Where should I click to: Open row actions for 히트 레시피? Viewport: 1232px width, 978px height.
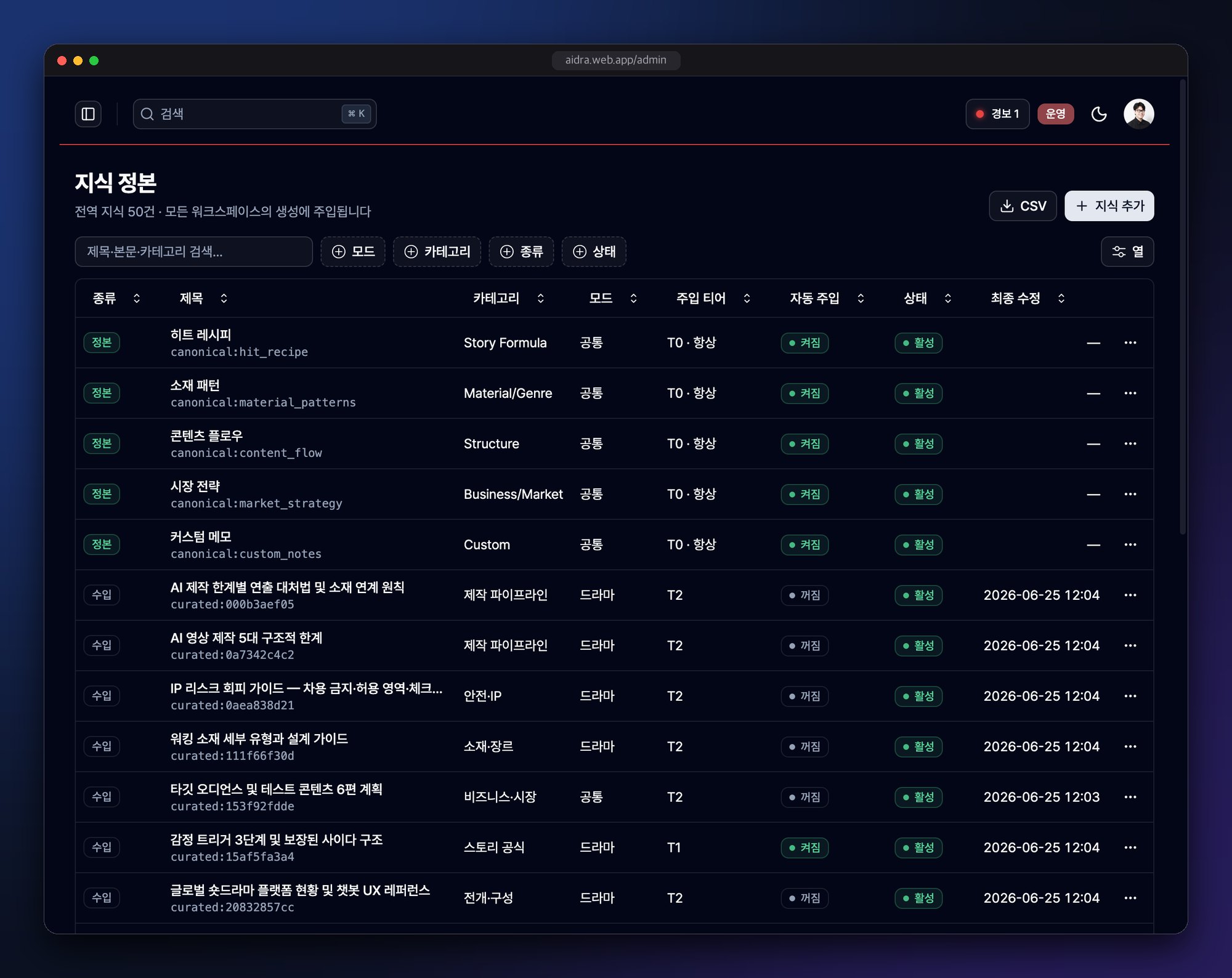(x=1130, y=342)
